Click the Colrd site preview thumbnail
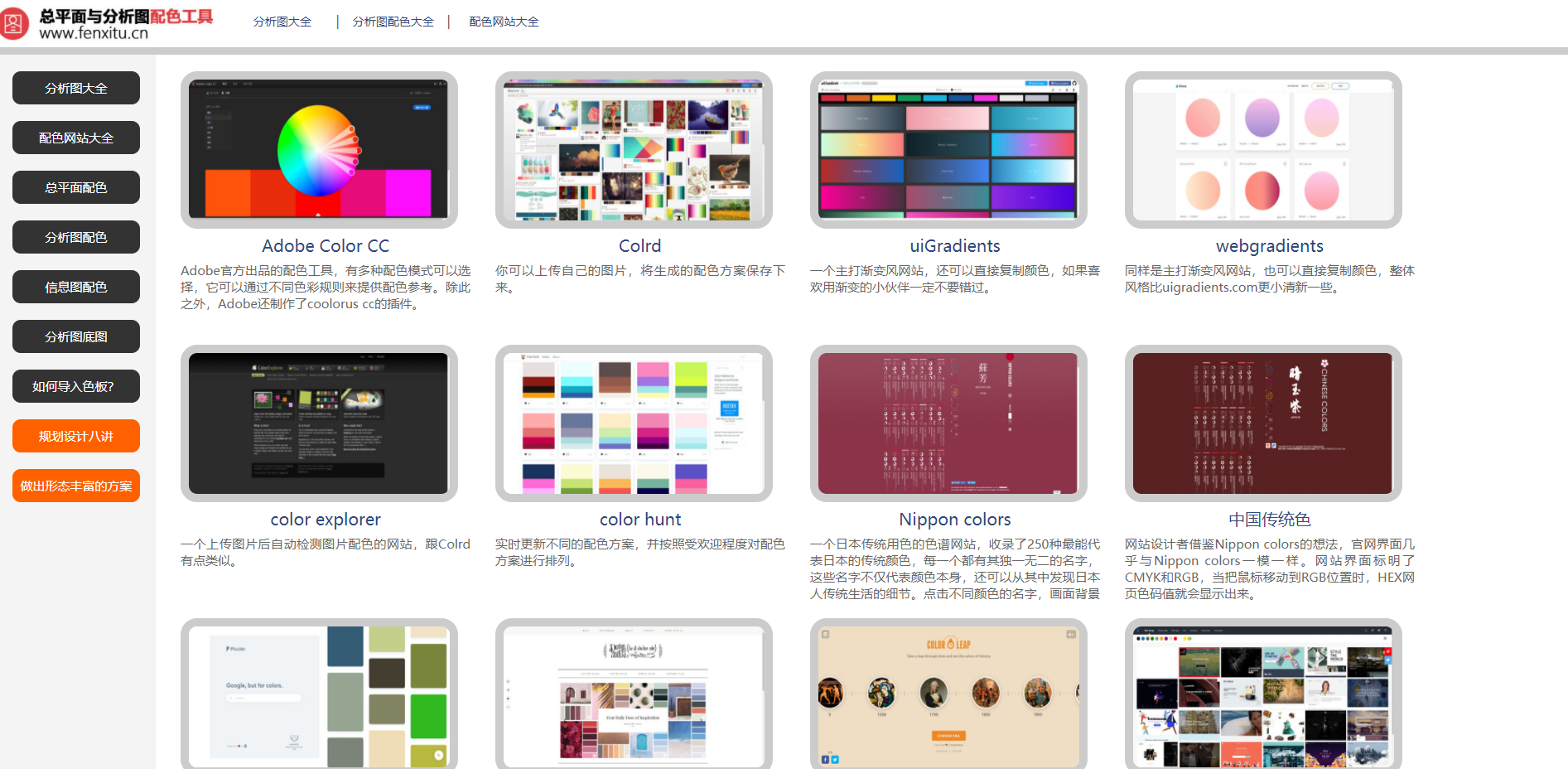Screen dimensions: 1568x769 pos(634,150)
